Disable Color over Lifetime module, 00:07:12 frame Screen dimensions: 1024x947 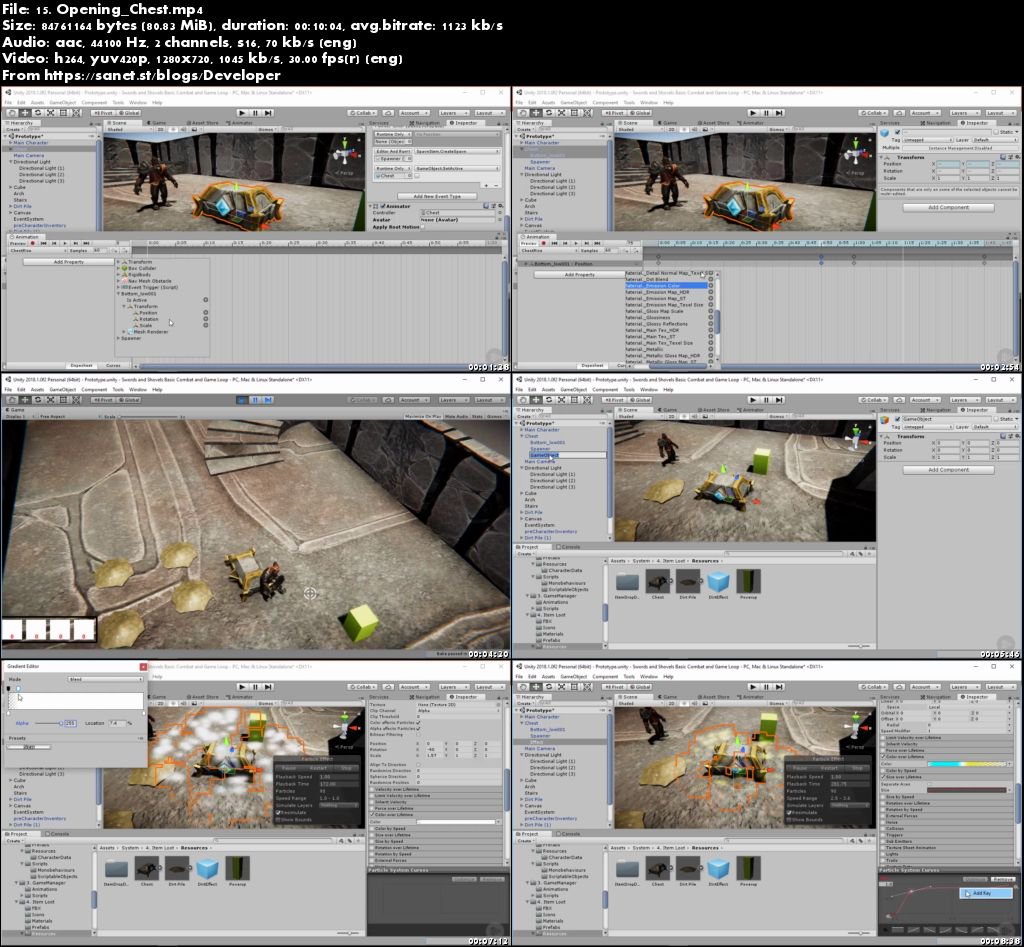(373, 815)
